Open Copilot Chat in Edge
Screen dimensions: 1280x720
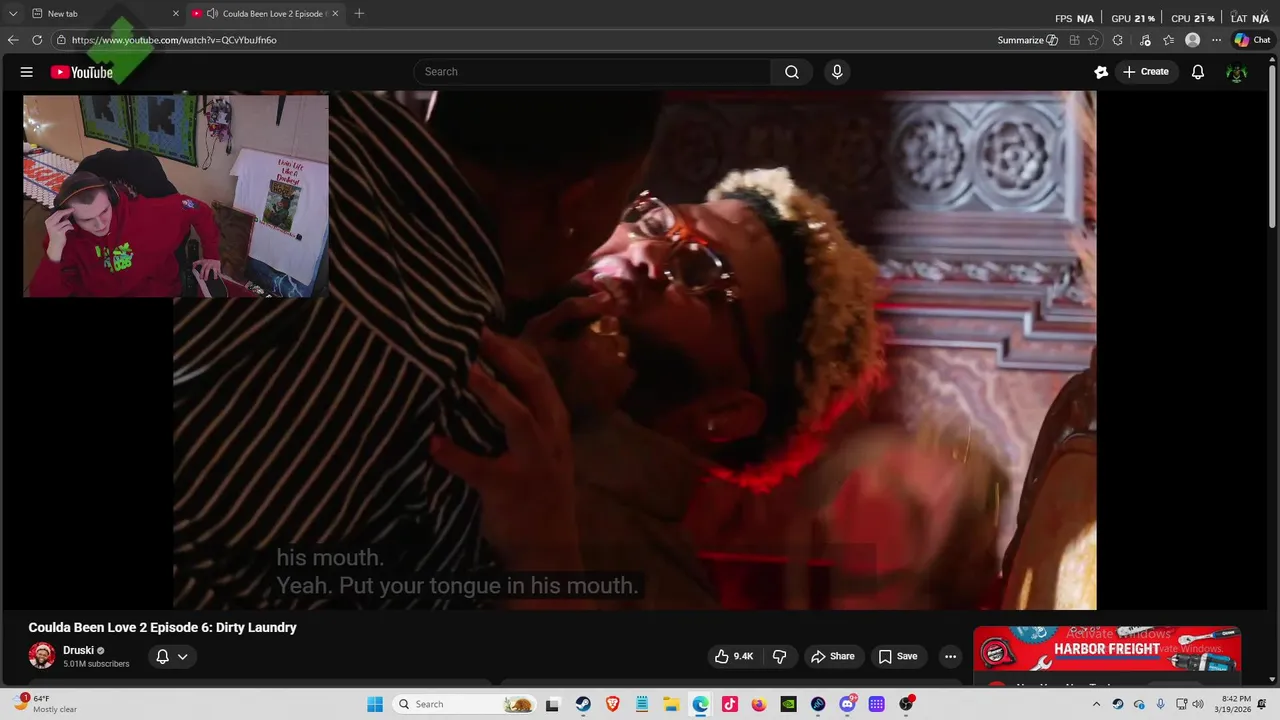1252,40
